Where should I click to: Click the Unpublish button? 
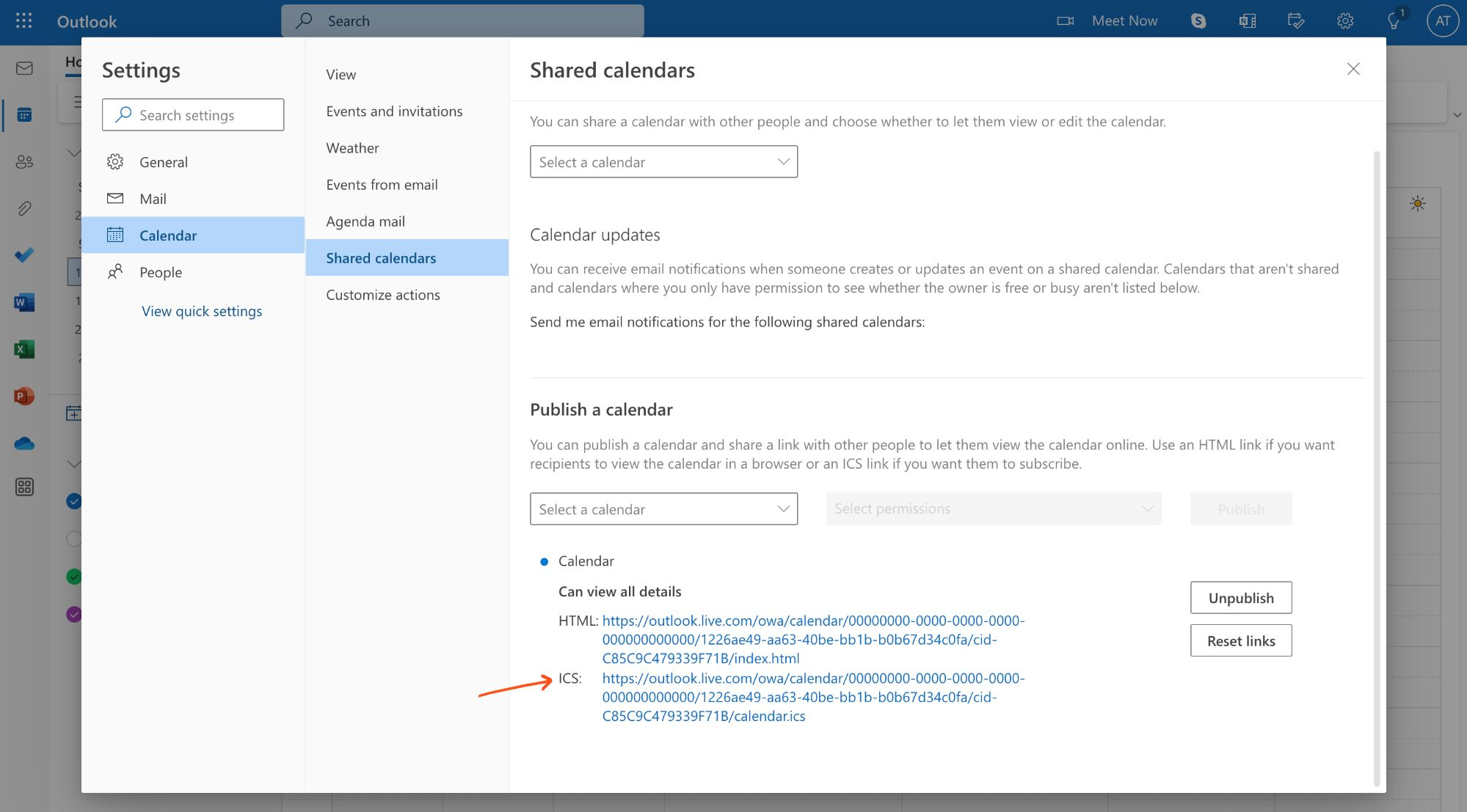[1240, 598]
